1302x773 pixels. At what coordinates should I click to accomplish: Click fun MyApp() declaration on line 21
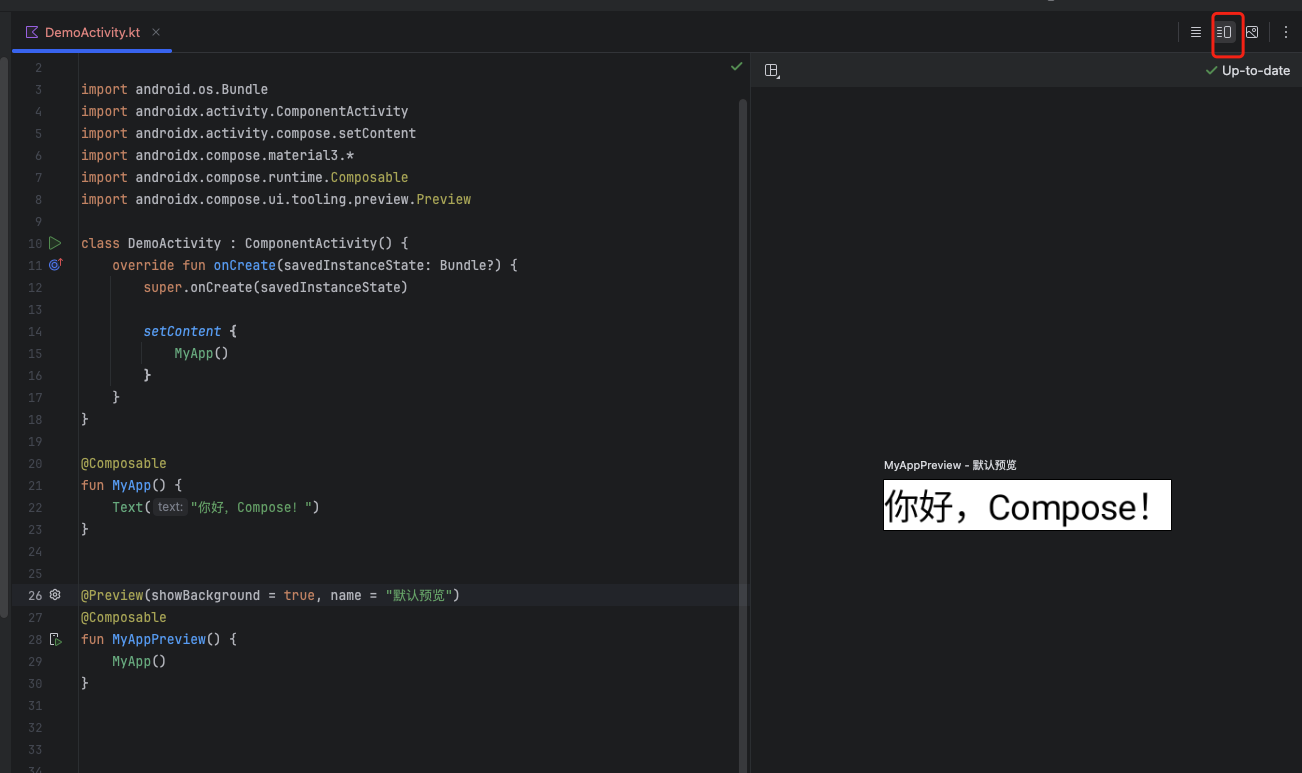132,485
